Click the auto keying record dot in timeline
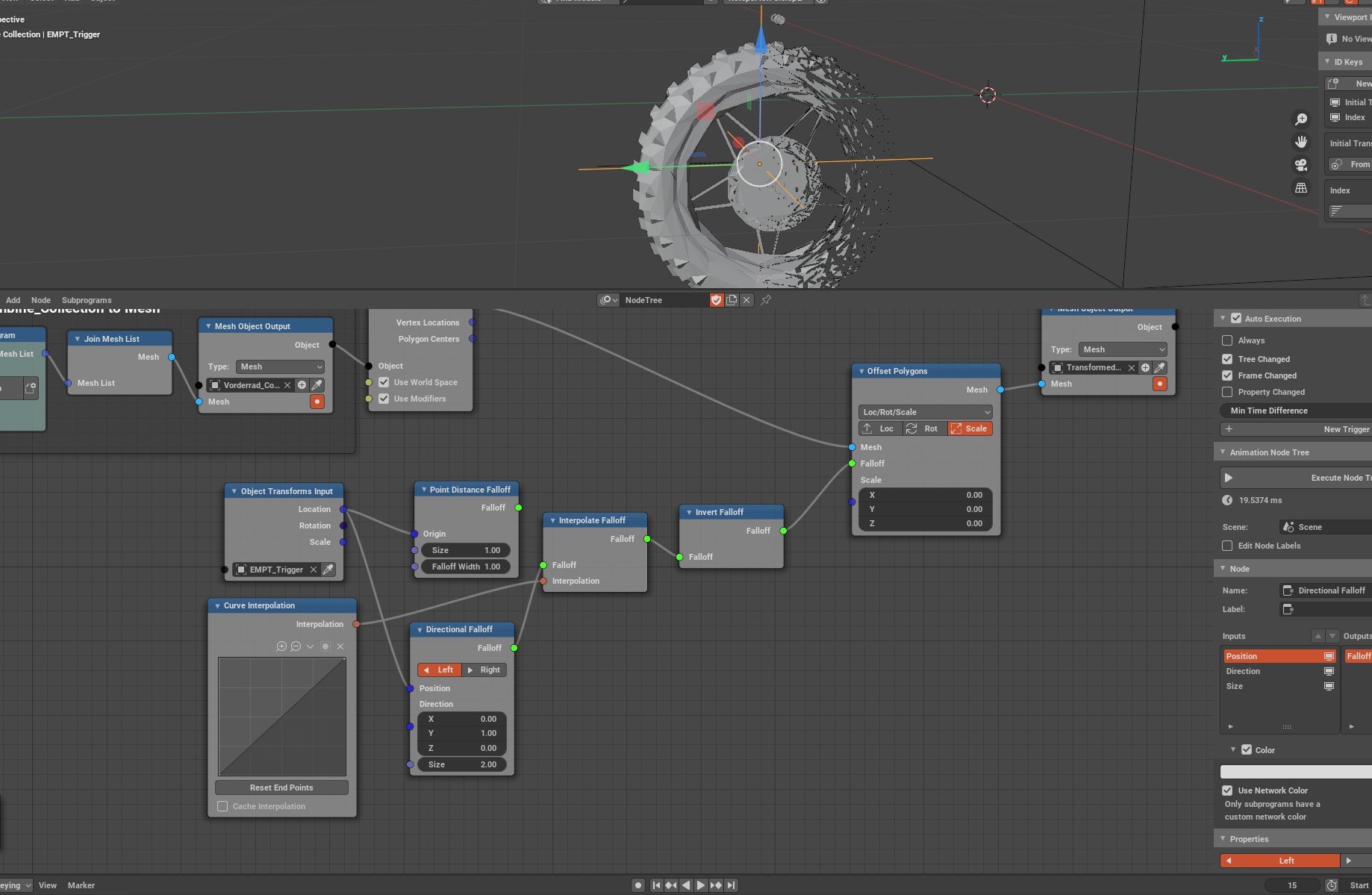Image resolution: width=1372 pixels, height=895 pixels. (638, 885)
